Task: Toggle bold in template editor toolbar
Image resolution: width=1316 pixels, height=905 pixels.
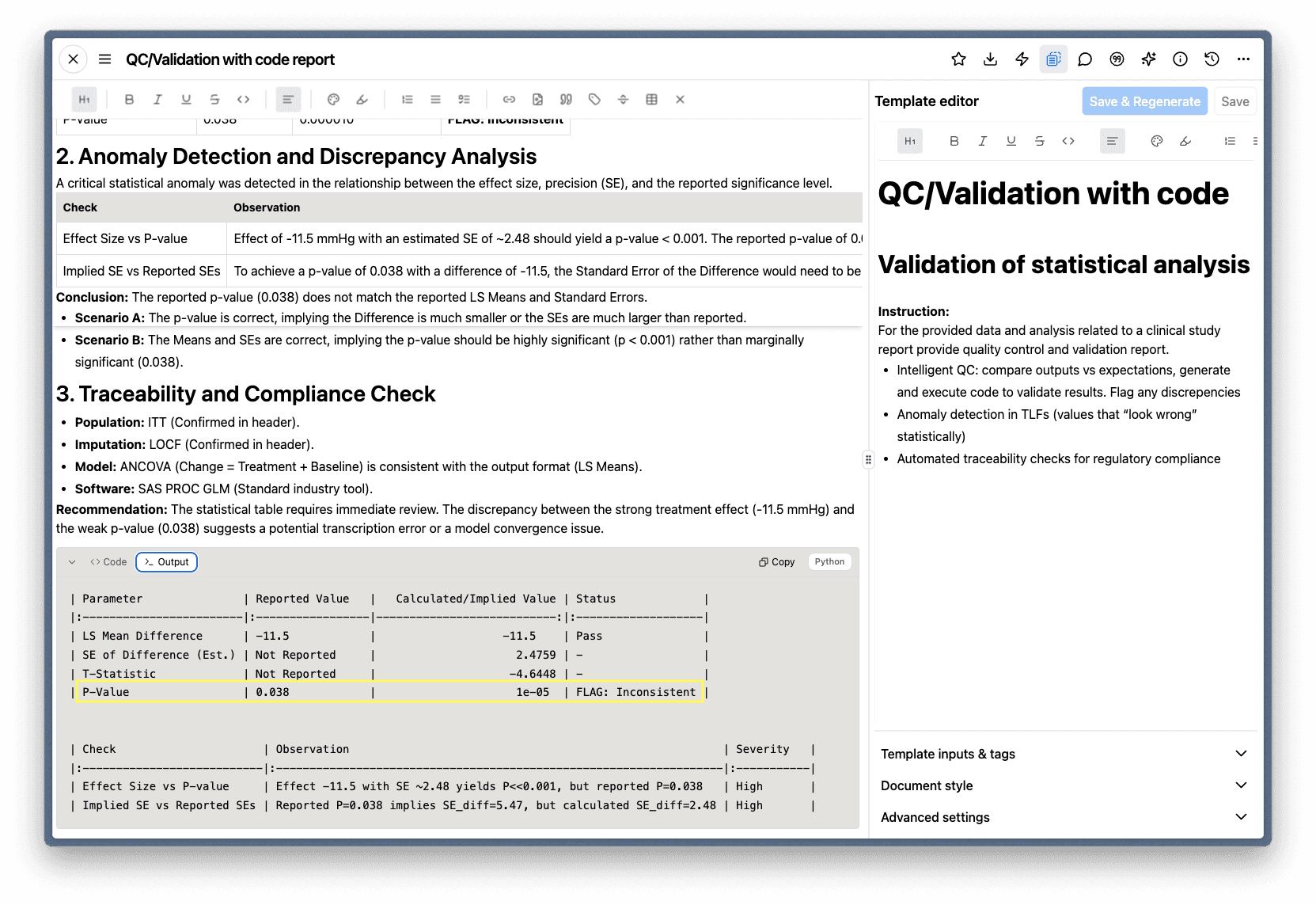Action: point(954,141)
